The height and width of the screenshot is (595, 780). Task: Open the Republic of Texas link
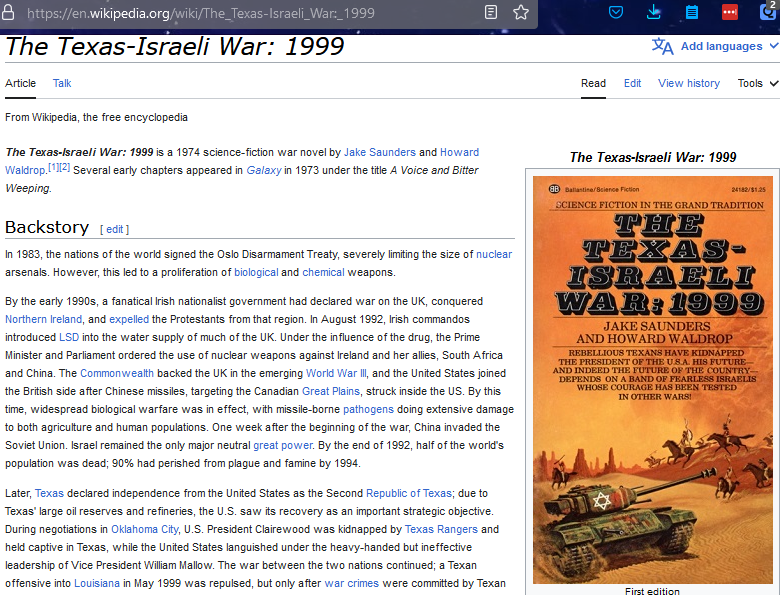pyautogui.click(x=409, y=493)
